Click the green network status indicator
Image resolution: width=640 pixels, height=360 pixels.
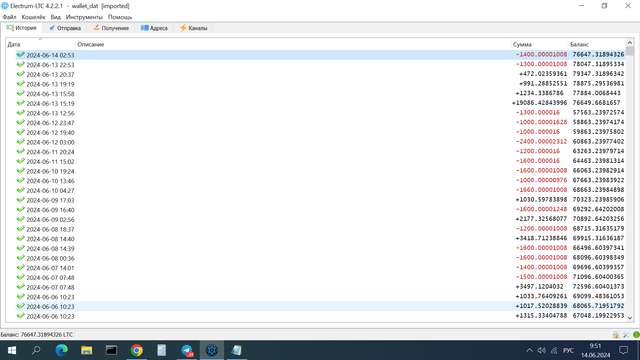pos(636,335)
